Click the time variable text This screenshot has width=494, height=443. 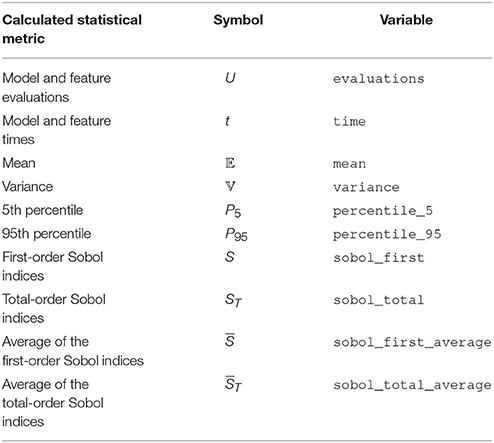coord(349,121)
